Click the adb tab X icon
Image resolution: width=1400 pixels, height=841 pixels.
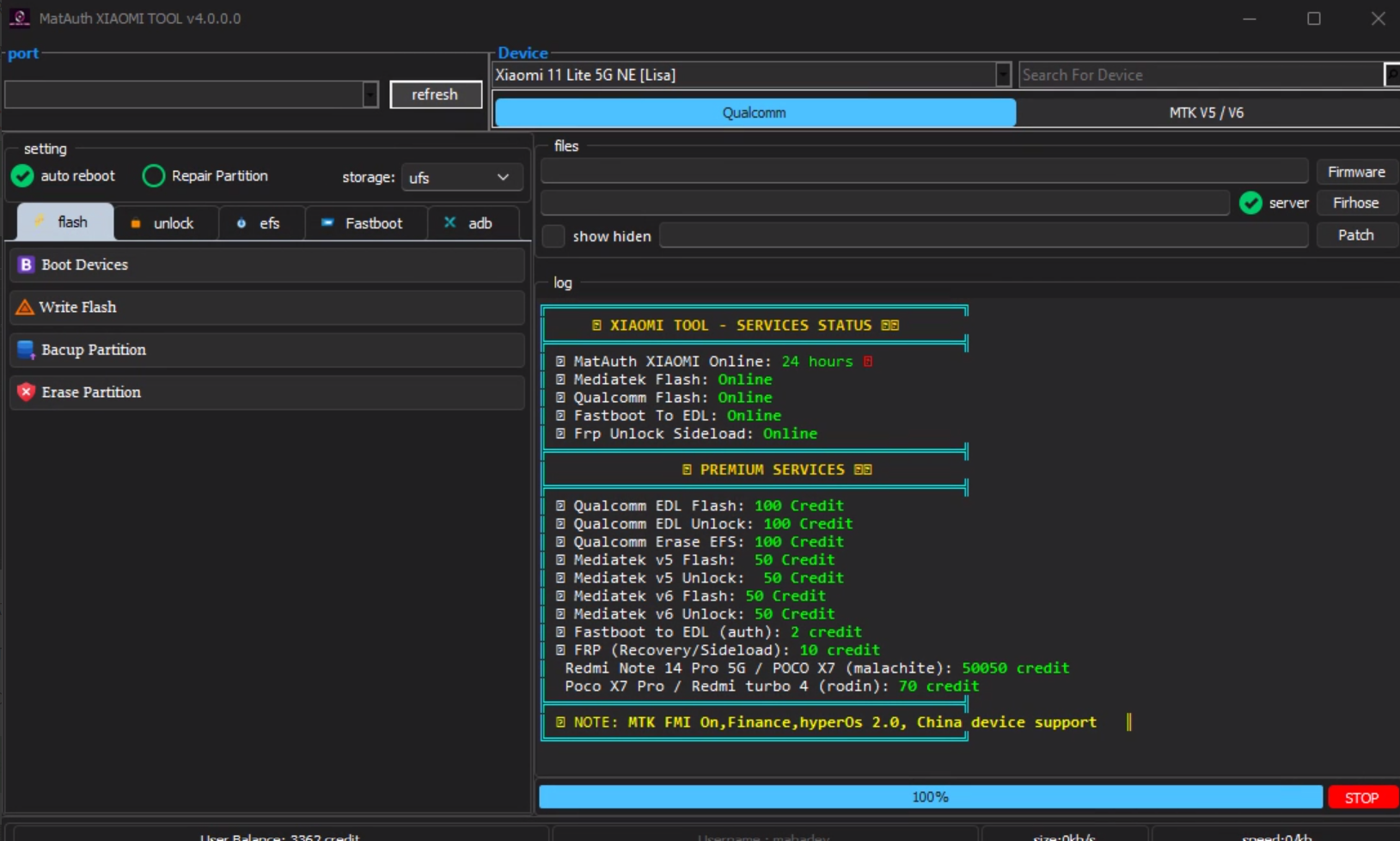[x=449, y=222]
